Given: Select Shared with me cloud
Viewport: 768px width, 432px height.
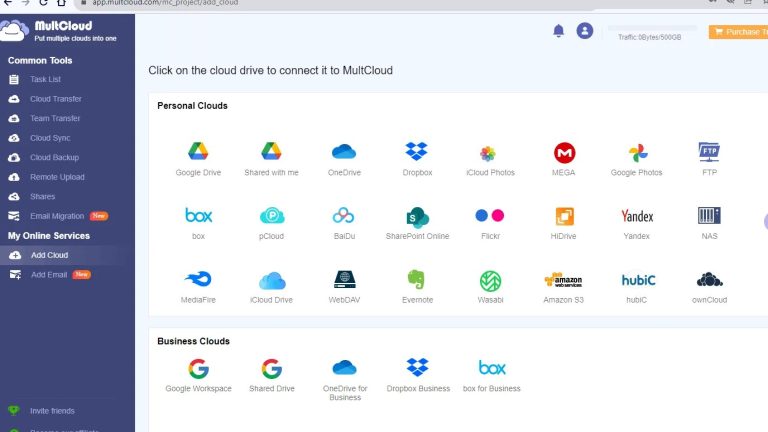Looking at the screenshot, I should 271,159.
